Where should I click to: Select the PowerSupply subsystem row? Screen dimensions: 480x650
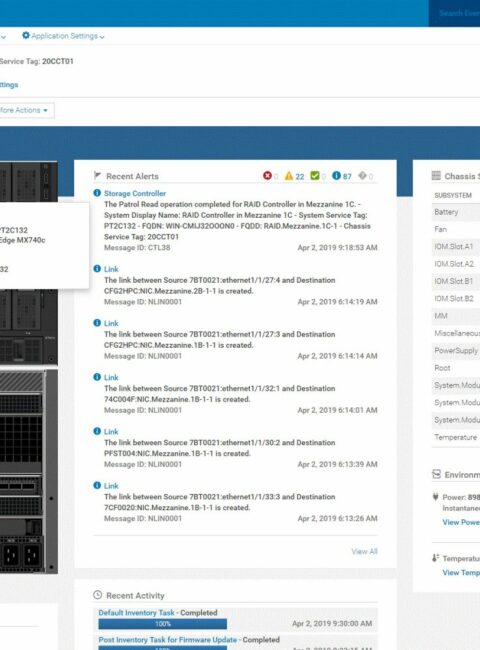pyautogui.click(x=456, y=351)
